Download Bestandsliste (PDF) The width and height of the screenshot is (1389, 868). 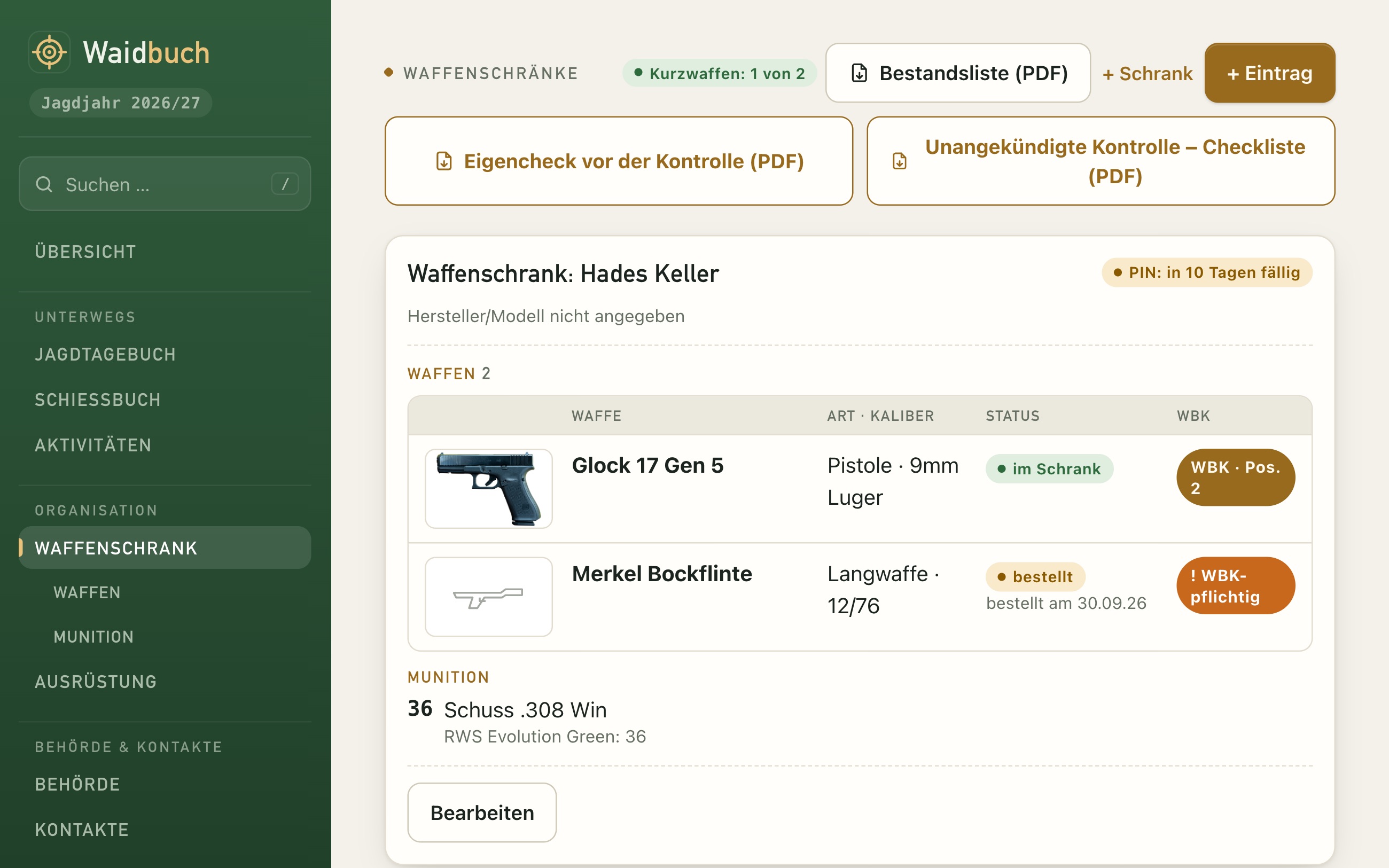pos(958,73)
